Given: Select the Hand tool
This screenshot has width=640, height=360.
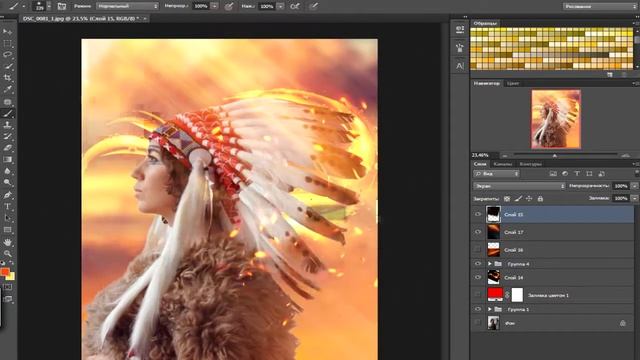Looking at the screenshot, I should [7, 242].
